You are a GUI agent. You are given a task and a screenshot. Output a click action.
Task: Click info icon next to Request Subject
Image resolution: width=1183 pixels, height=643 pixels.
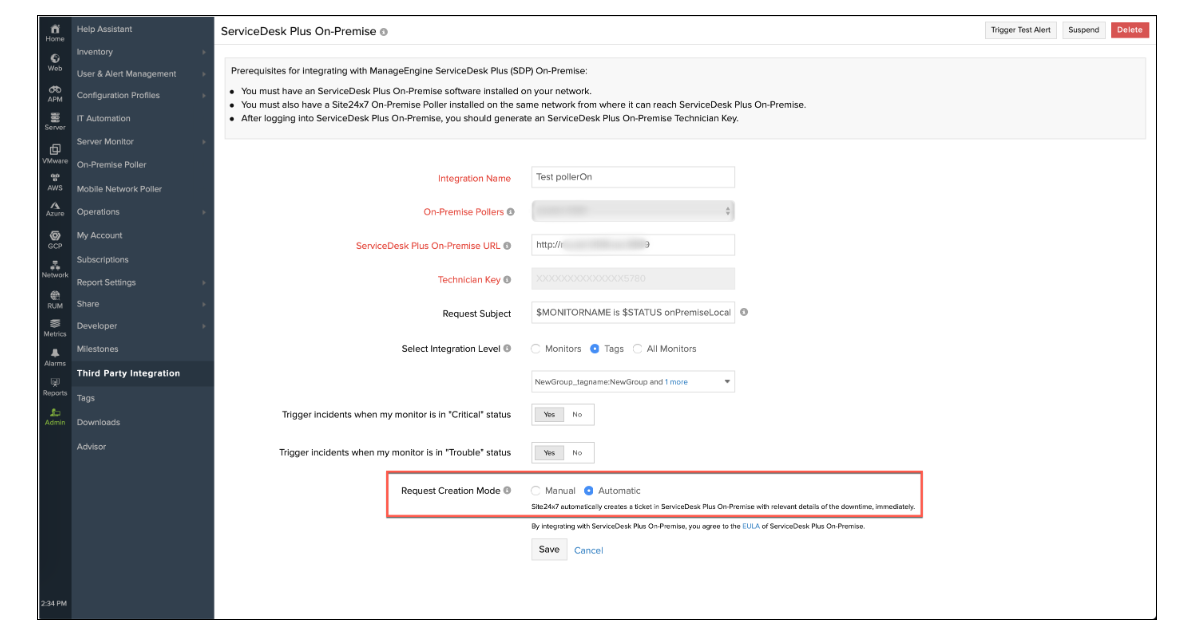pyautogui.click(x=744, y=313)
